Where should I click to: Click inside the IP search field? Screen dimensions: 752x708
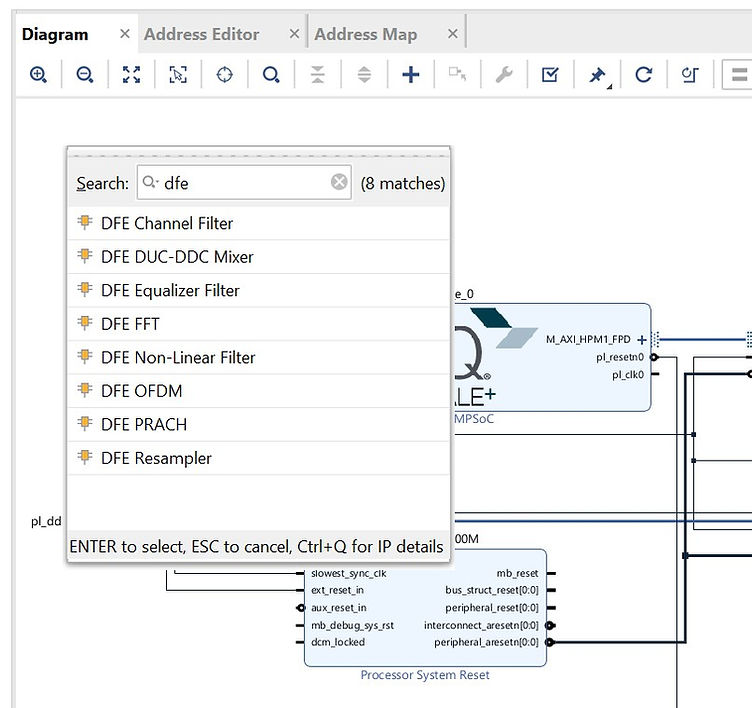244,182
